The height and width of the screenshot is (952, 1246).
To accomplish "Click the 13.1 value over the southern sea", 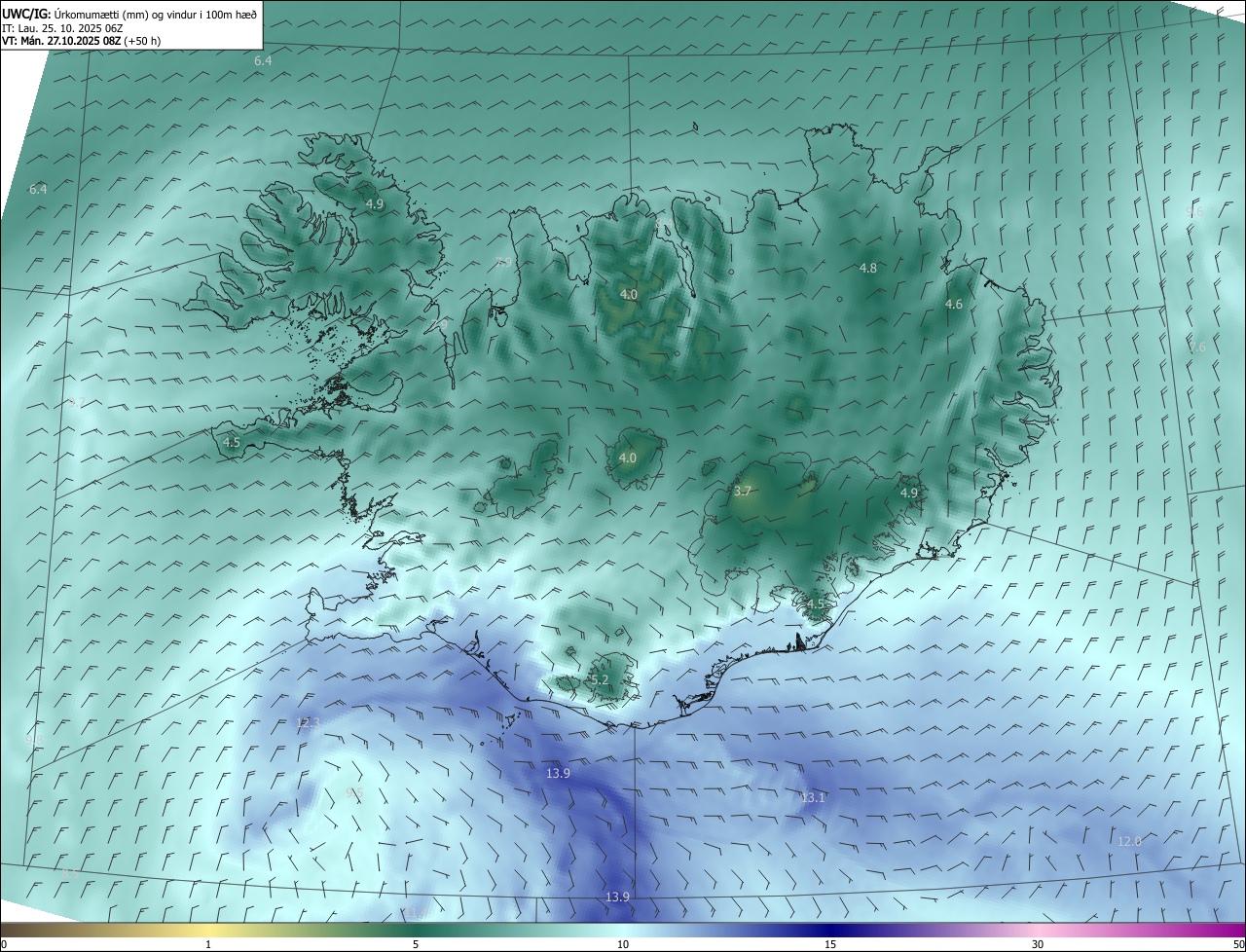I will pyautogui.click(x=813, y=797).
